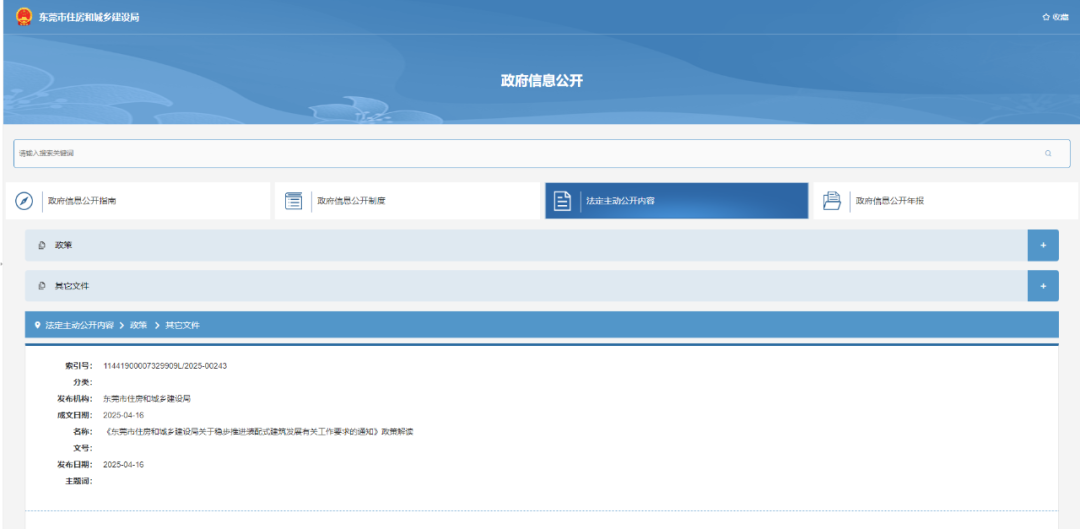
Task: Click the document icon for 法定主动公开内容
Action: (x=563, y=201)
